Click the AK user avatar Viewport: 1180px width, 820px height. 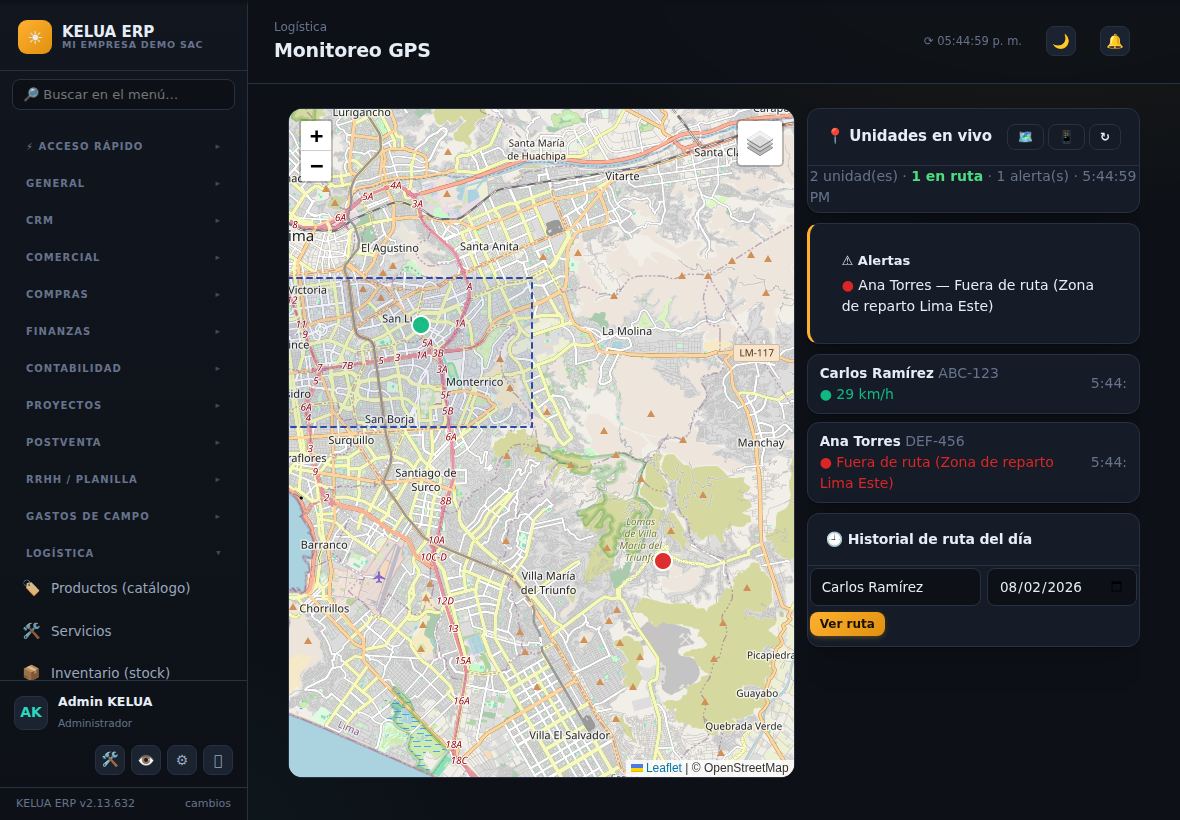pos(31,712)
